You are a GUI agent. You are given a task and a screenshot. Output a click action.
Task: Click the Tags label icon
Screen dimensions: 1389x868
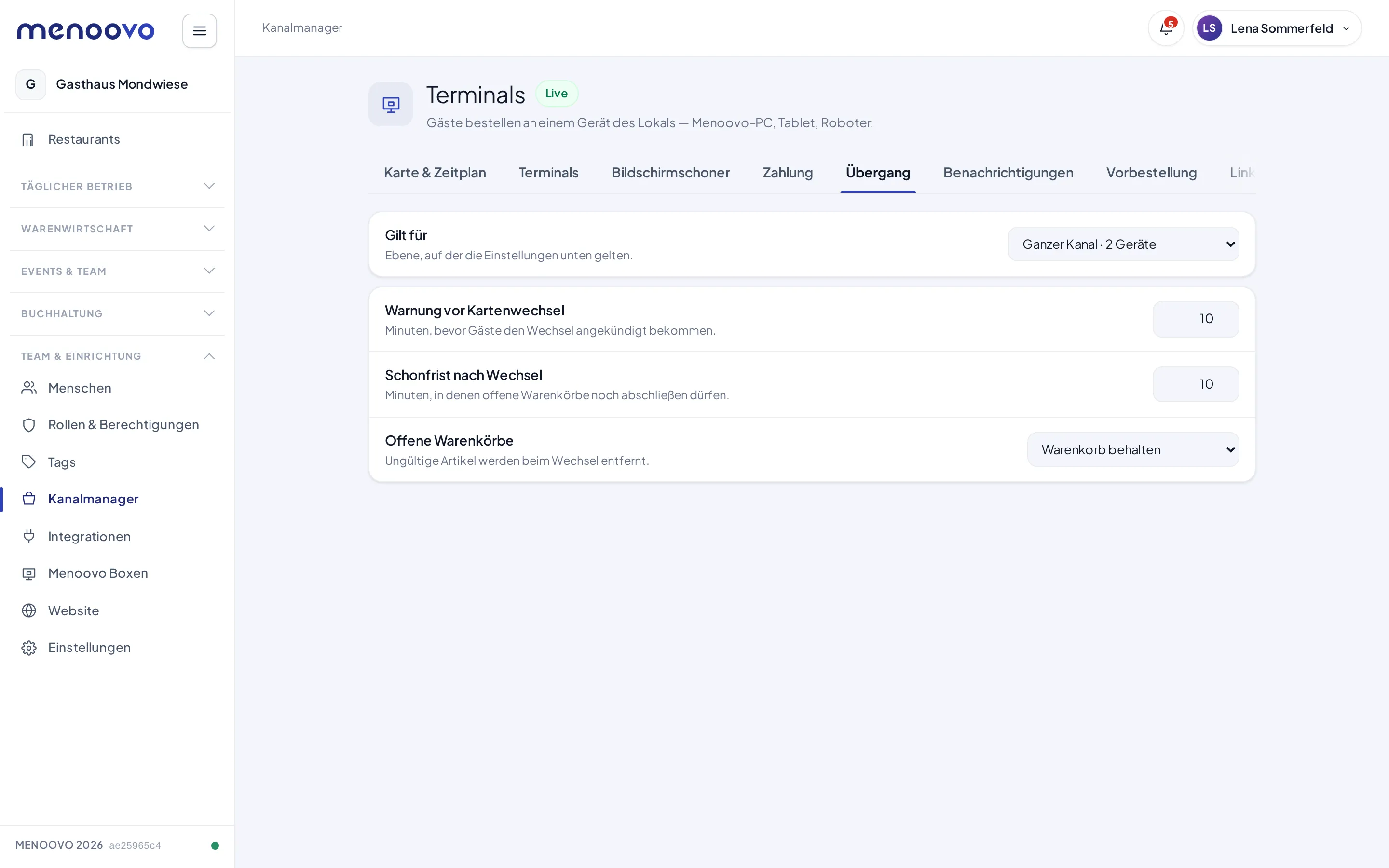click(x=29, y=461)
